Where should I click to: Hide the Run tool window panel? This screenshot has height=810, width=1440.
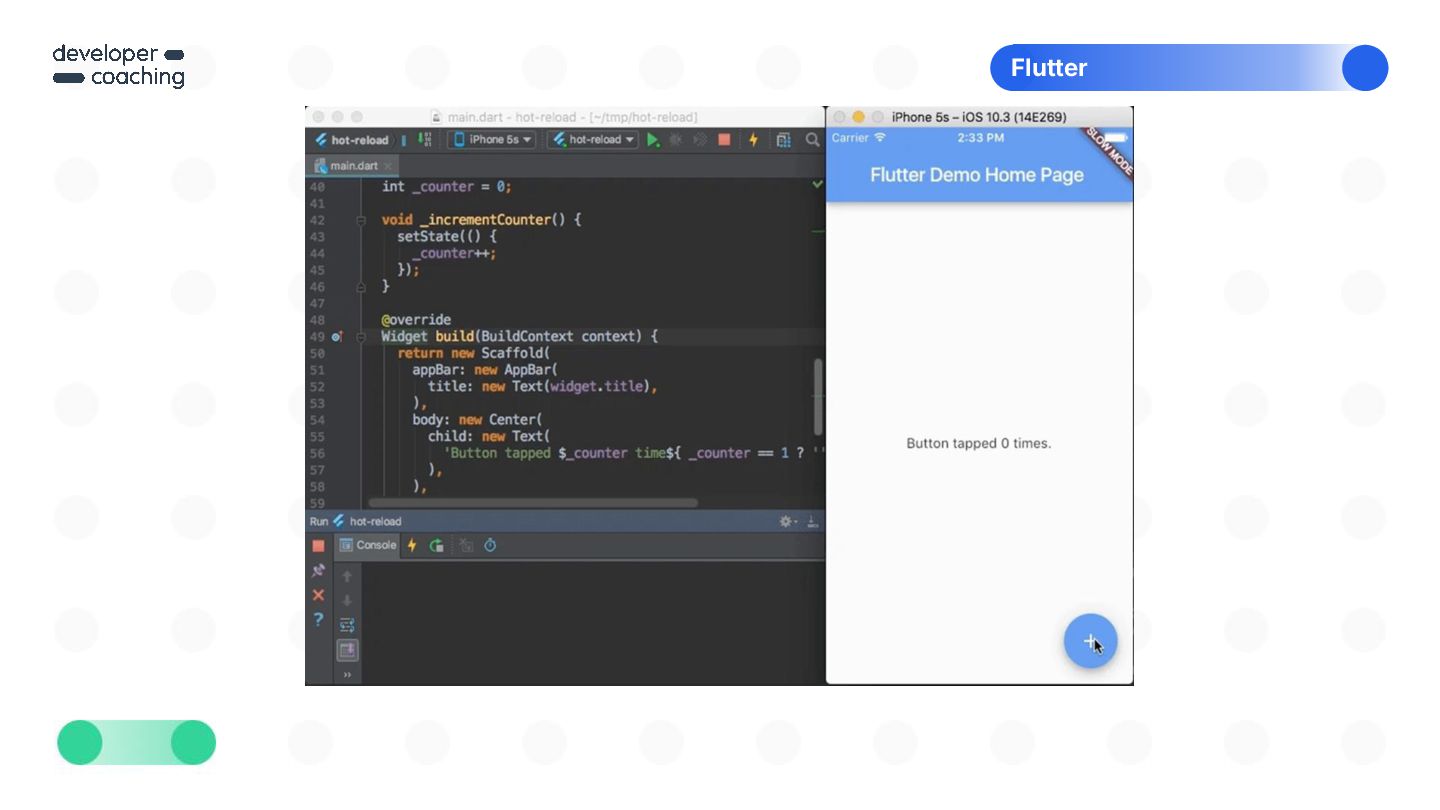812,522
